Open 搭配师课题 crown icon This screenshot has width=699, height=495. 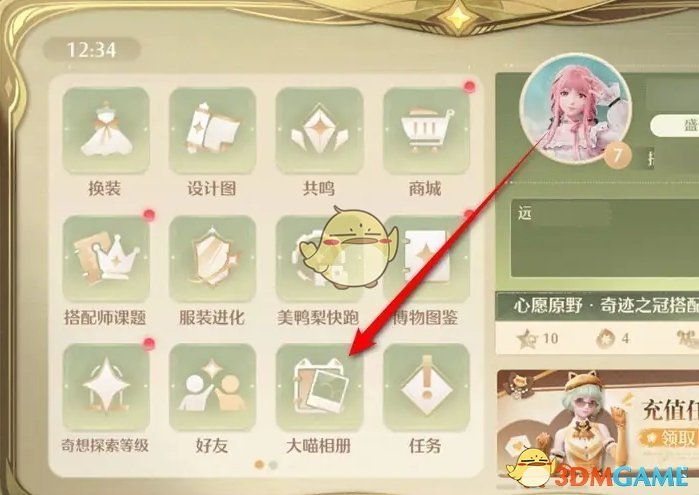(x=106, y=259)
